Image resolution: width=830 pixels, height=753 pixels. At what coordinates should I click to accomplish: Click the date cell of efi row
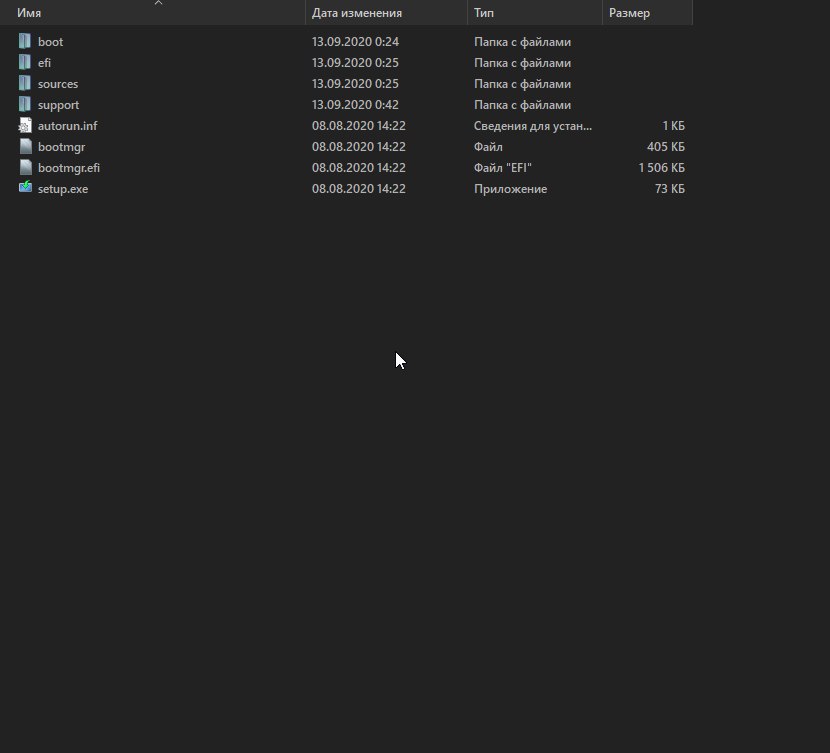(x=355, y=63)
